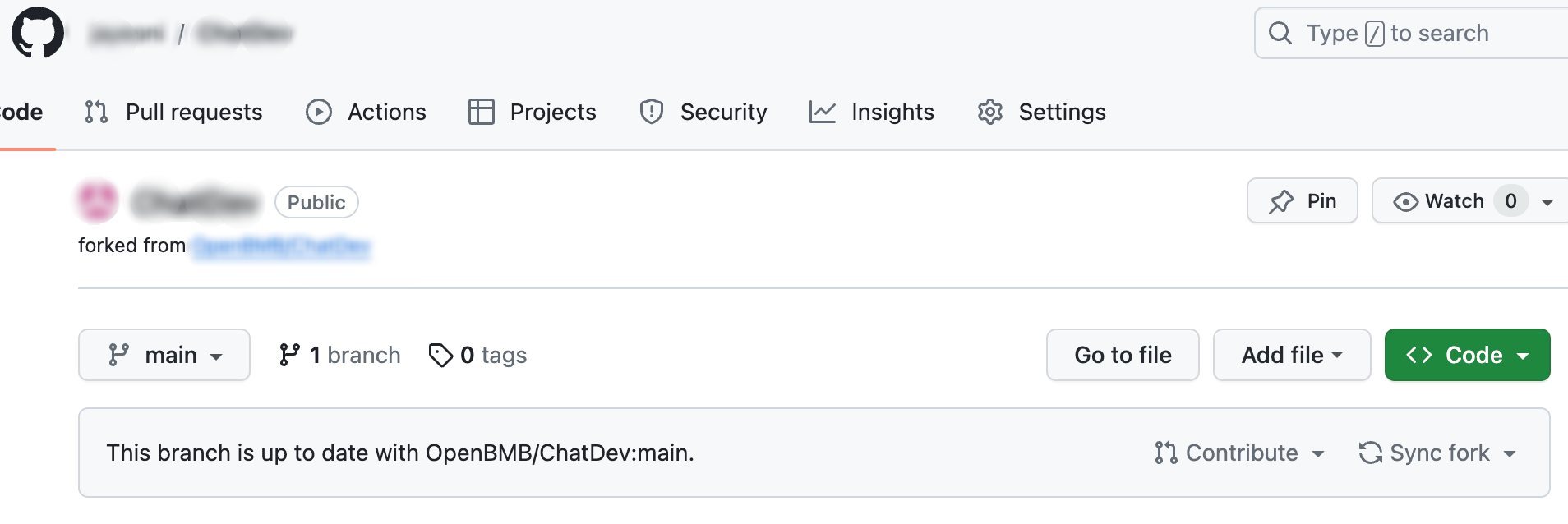The image size is (1568, 524).
Task: Open the Settings tab with gear icon
Action: 1041,112
